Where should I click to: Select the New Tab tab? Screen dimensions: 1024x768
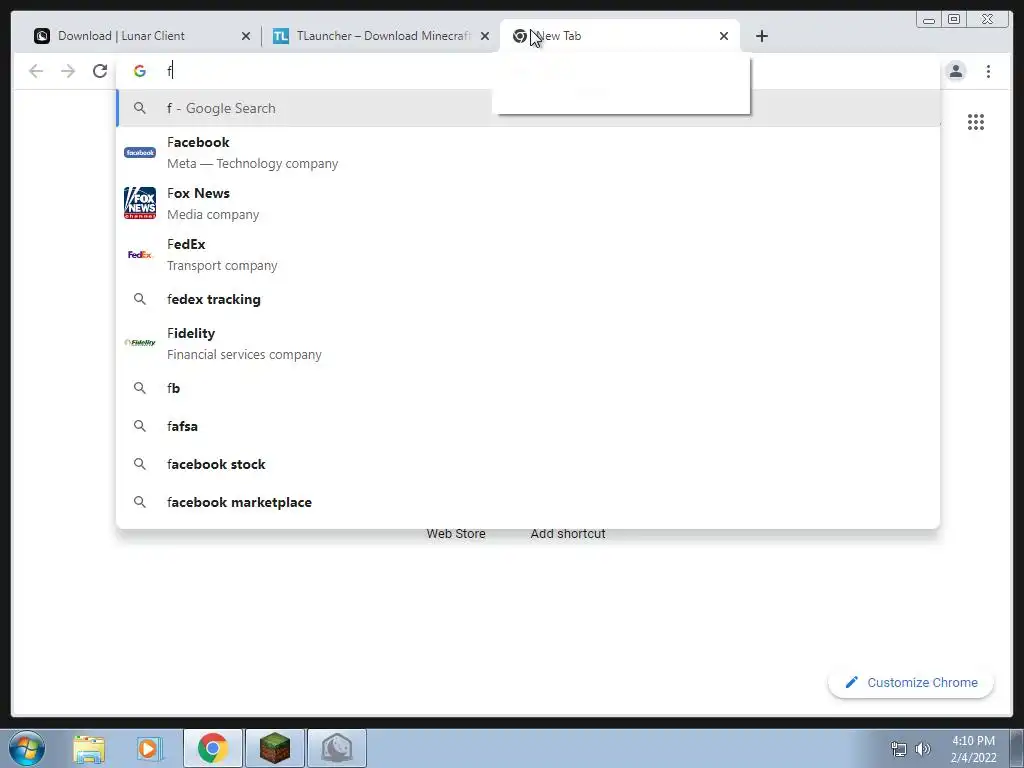pos(619,36)
